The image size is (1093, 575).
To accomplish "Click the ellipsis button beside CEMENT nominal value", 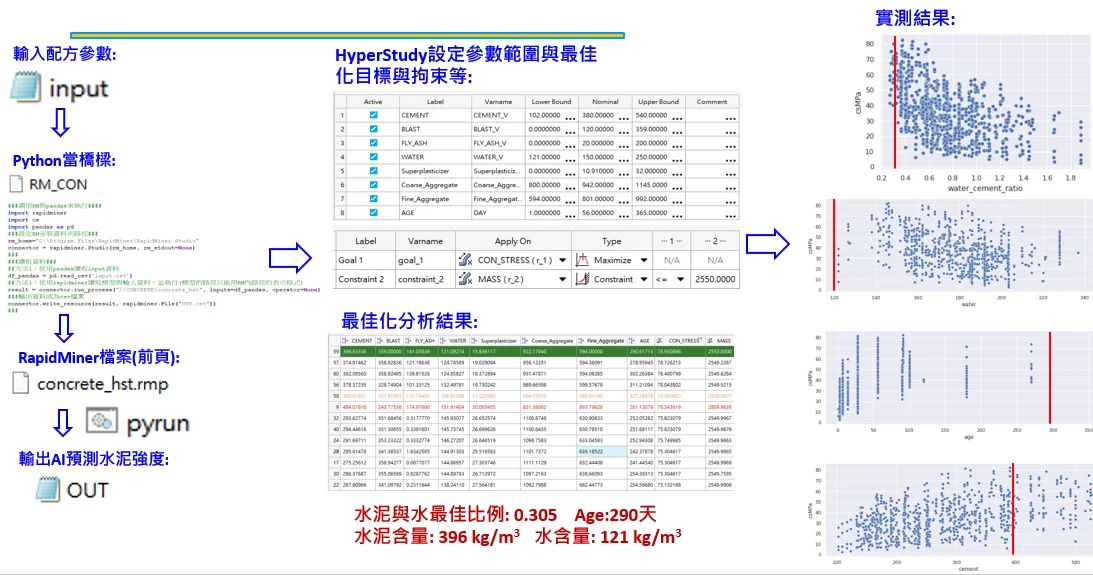I will pyautogui.click(x=624, y=116).
